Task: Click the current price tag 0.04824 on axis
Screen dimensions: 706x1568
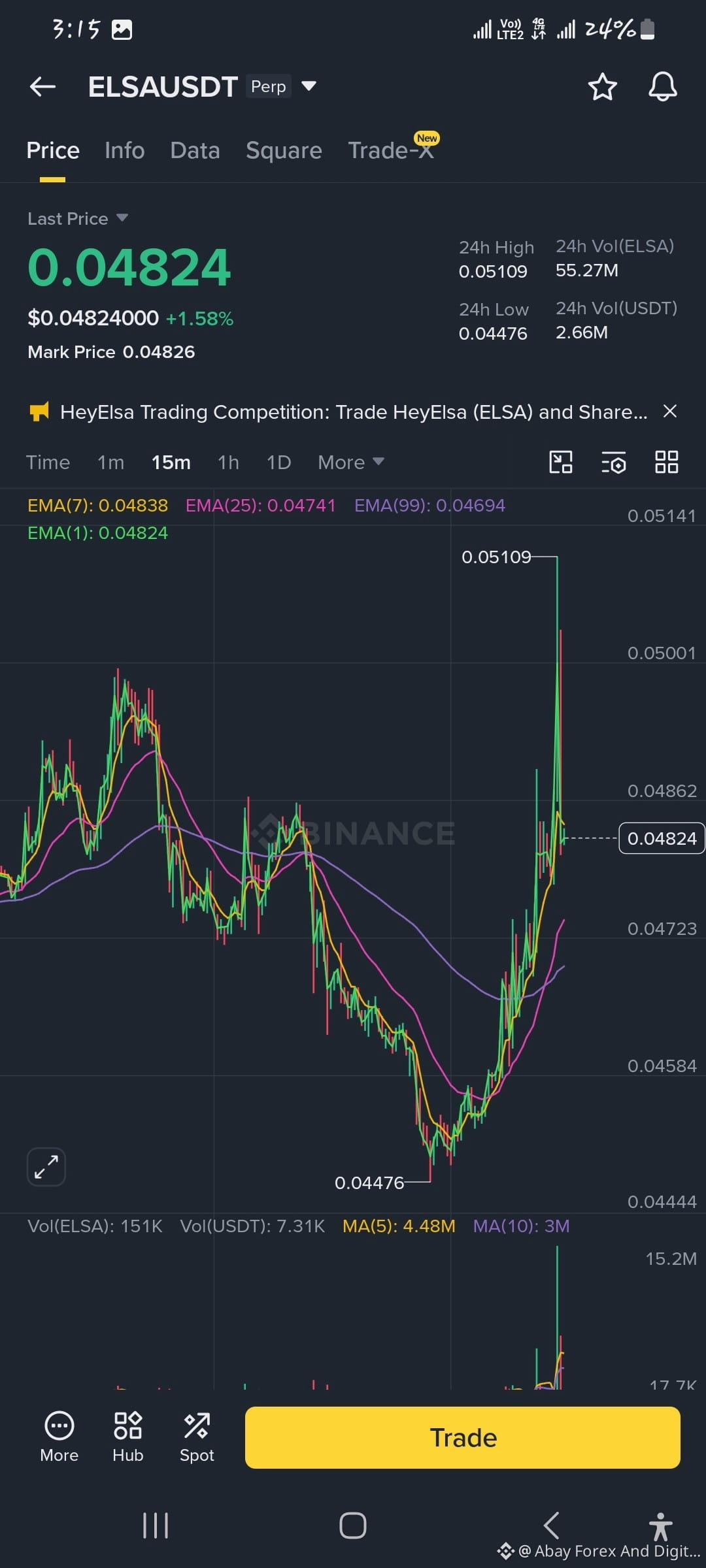Action: [x=662, y=838]
